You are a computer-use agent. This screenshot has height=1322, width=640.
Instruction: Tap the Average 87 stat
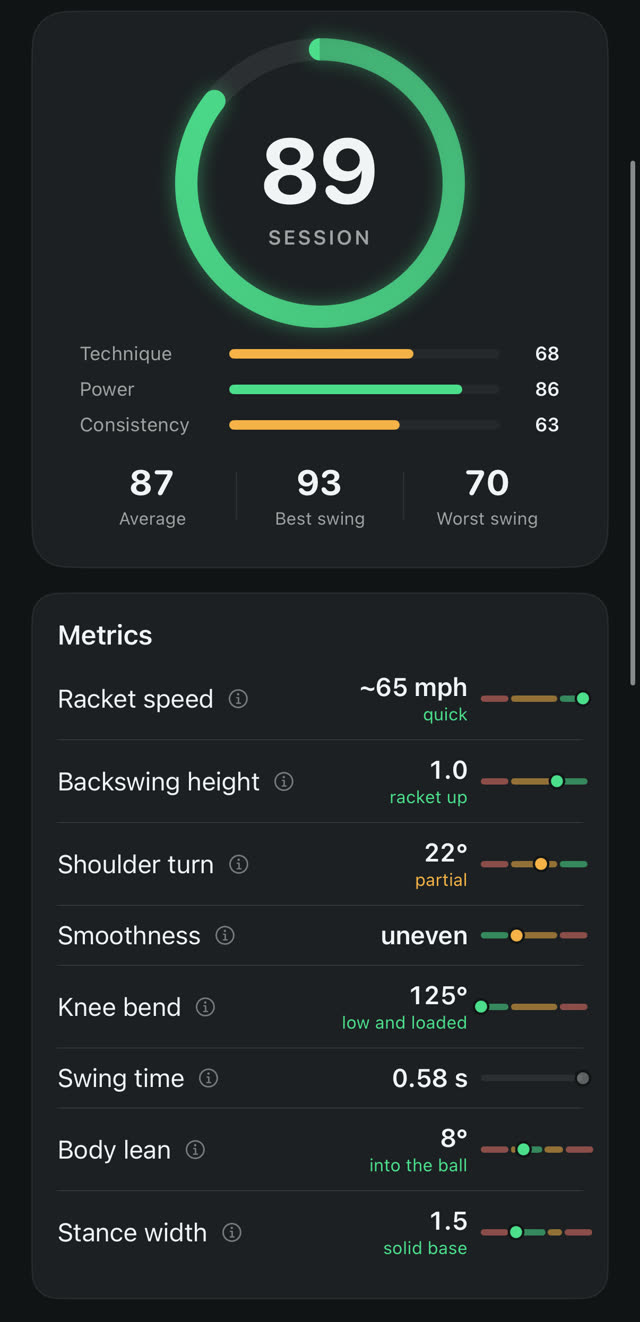click(x=152, y=497)
